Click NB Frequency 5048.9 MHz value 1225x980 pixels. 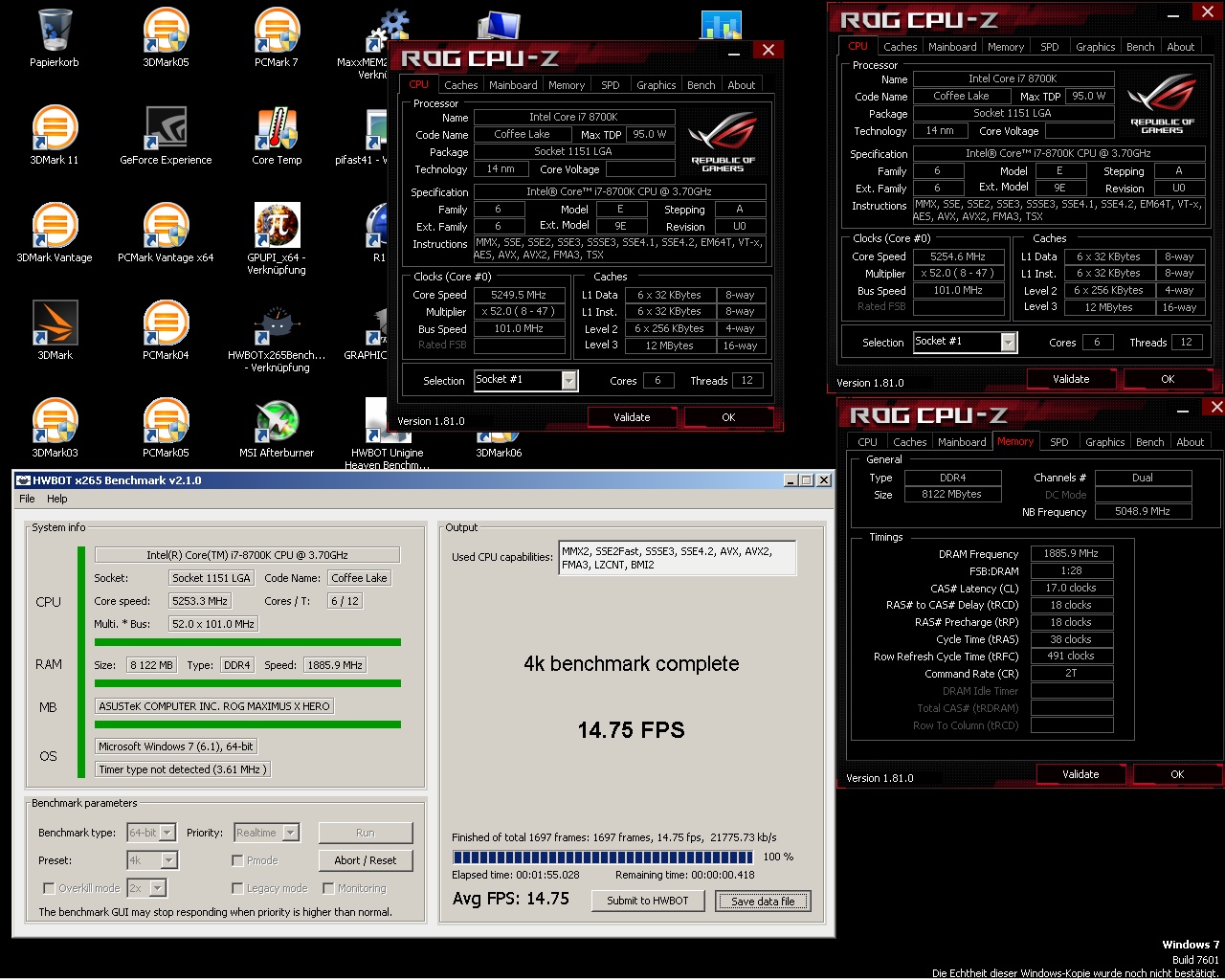[1143, 512]
